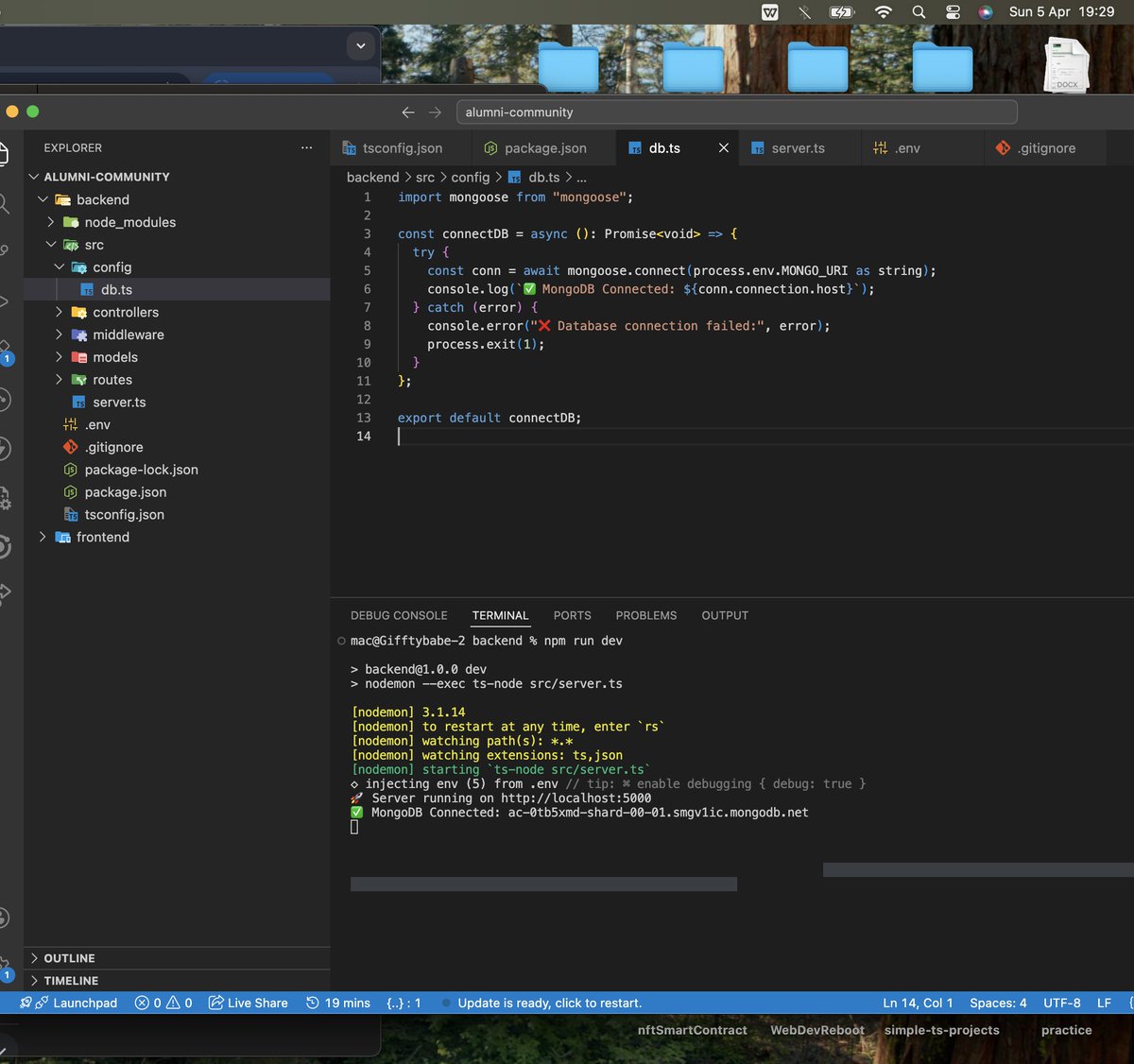Open the nftSmartContract desktop folder
The width and height of the screenshot is (1134, 1064).
pyautogui.click(x=693, y=1030)
